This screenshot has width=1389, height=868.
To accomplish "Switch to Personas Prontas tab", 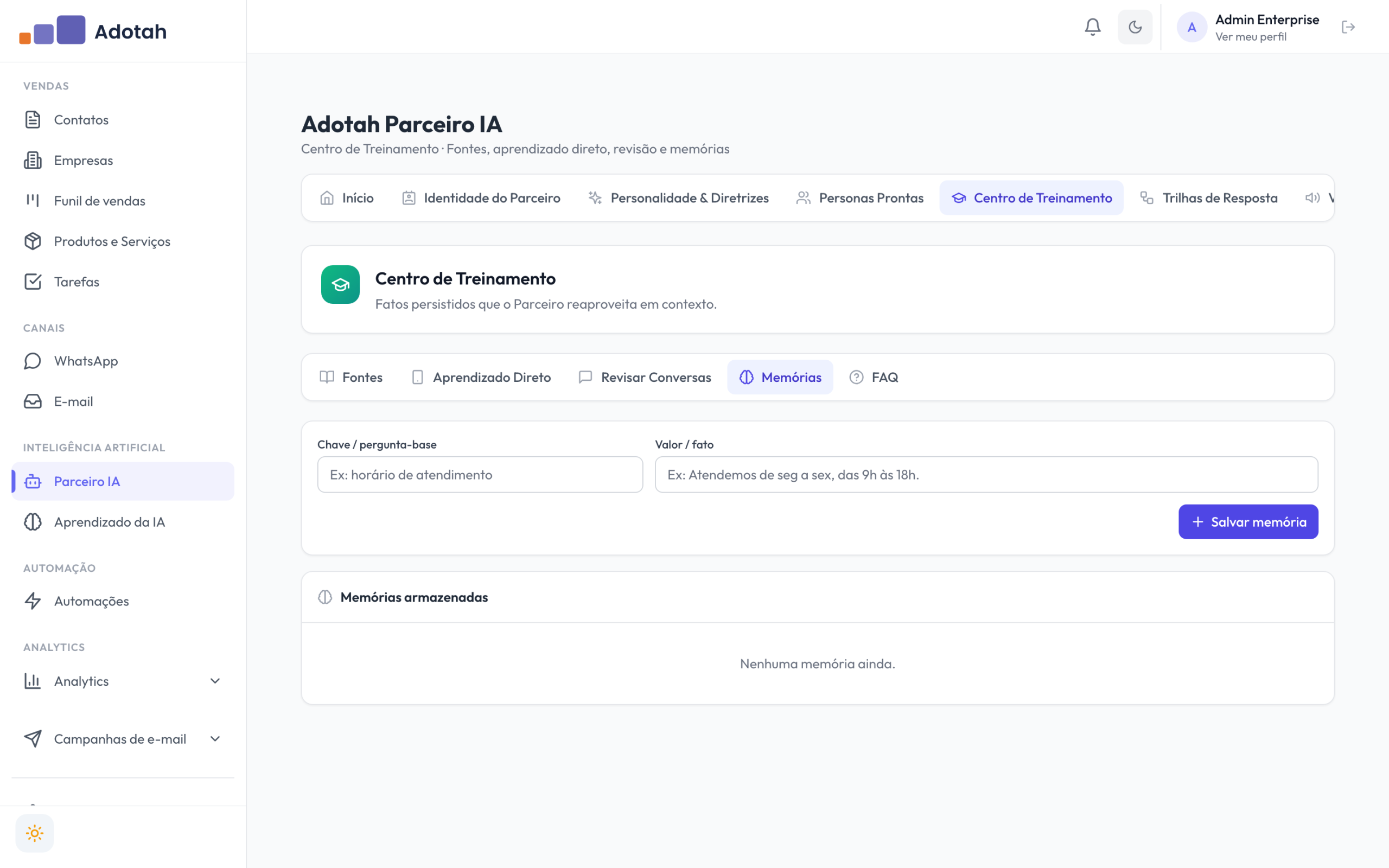I will (860, 197).
